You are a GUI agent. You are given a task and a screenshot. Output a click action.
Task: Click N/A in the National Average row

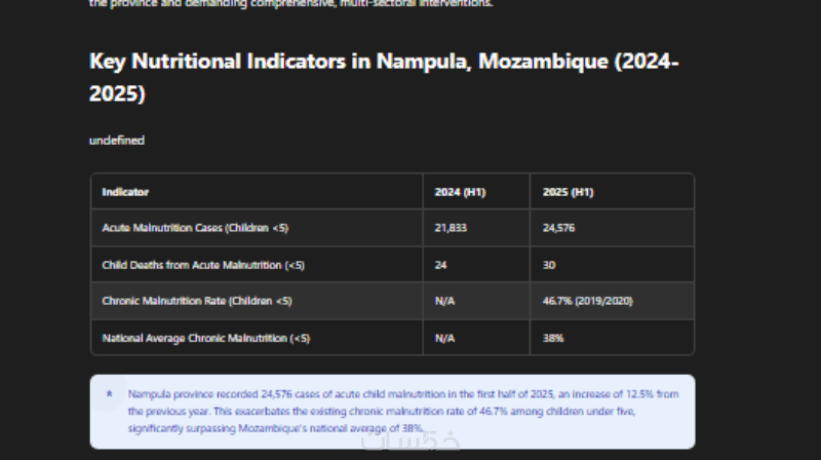445,338
